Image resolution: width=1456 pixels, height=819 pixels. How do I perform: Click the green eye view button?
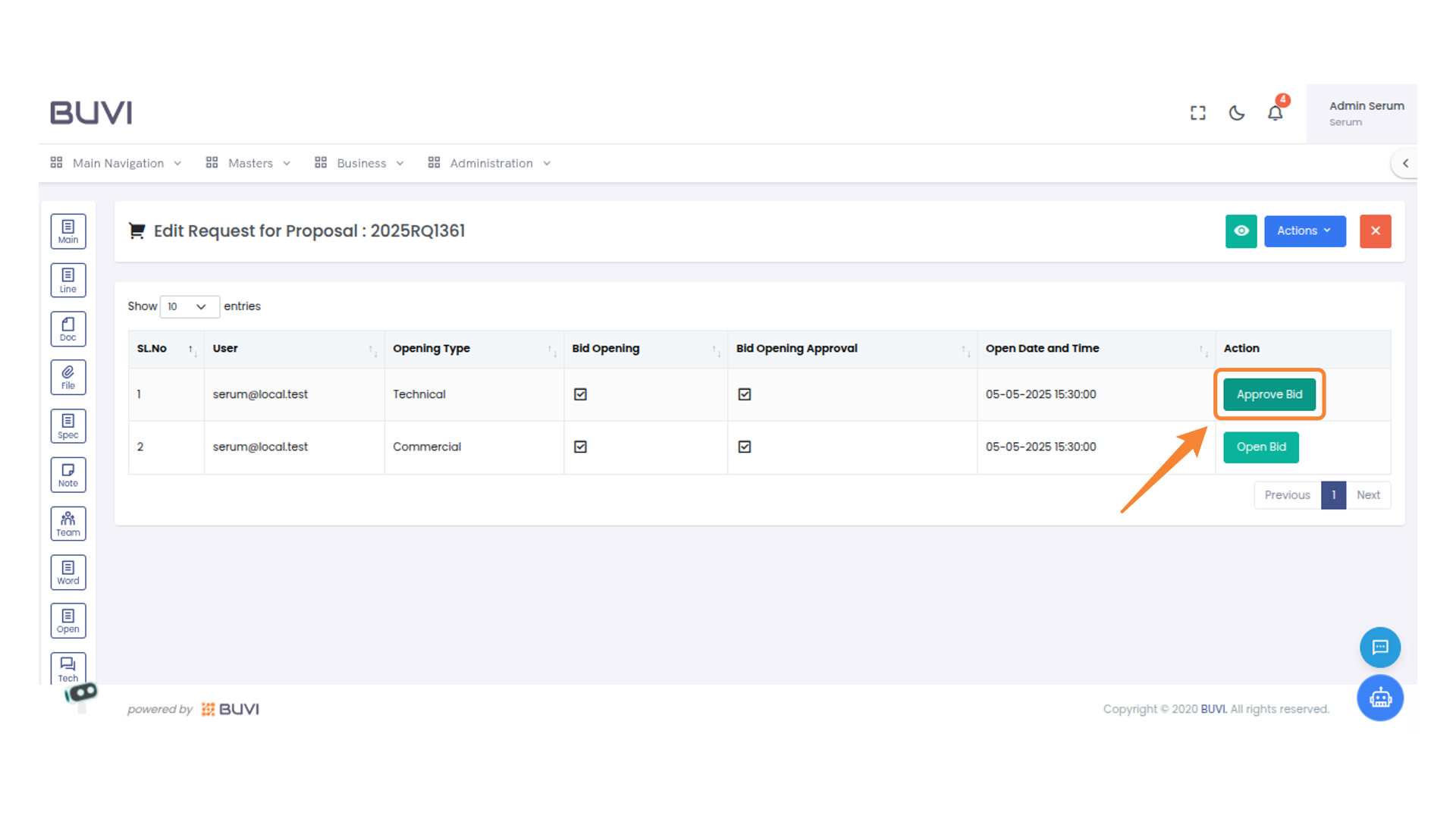click(x=1241, y=231)
